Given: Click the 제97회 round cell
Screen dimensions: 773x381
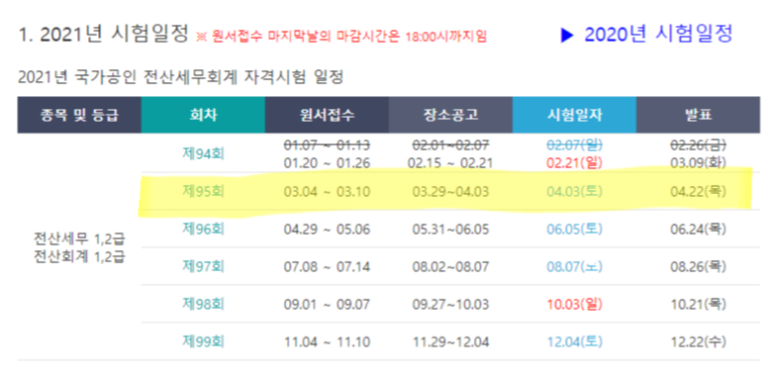Looking at the screenshot, I should point(203,266).
